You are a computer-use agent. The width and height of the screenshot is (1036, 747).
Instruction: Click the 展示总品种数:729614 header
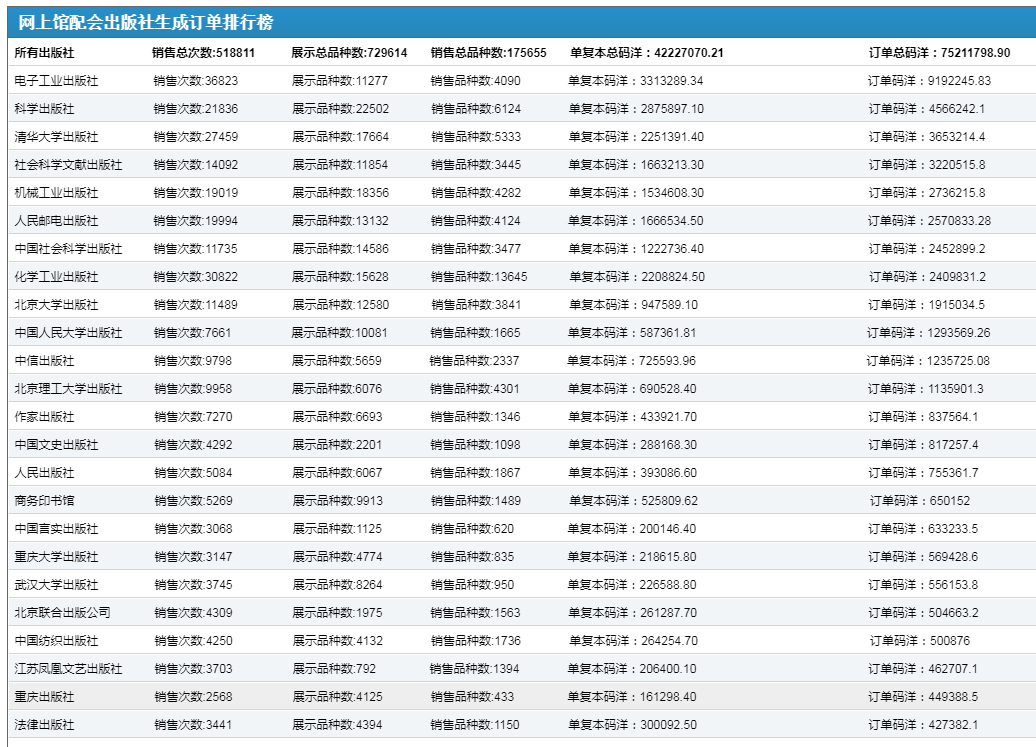pos(349,53)
